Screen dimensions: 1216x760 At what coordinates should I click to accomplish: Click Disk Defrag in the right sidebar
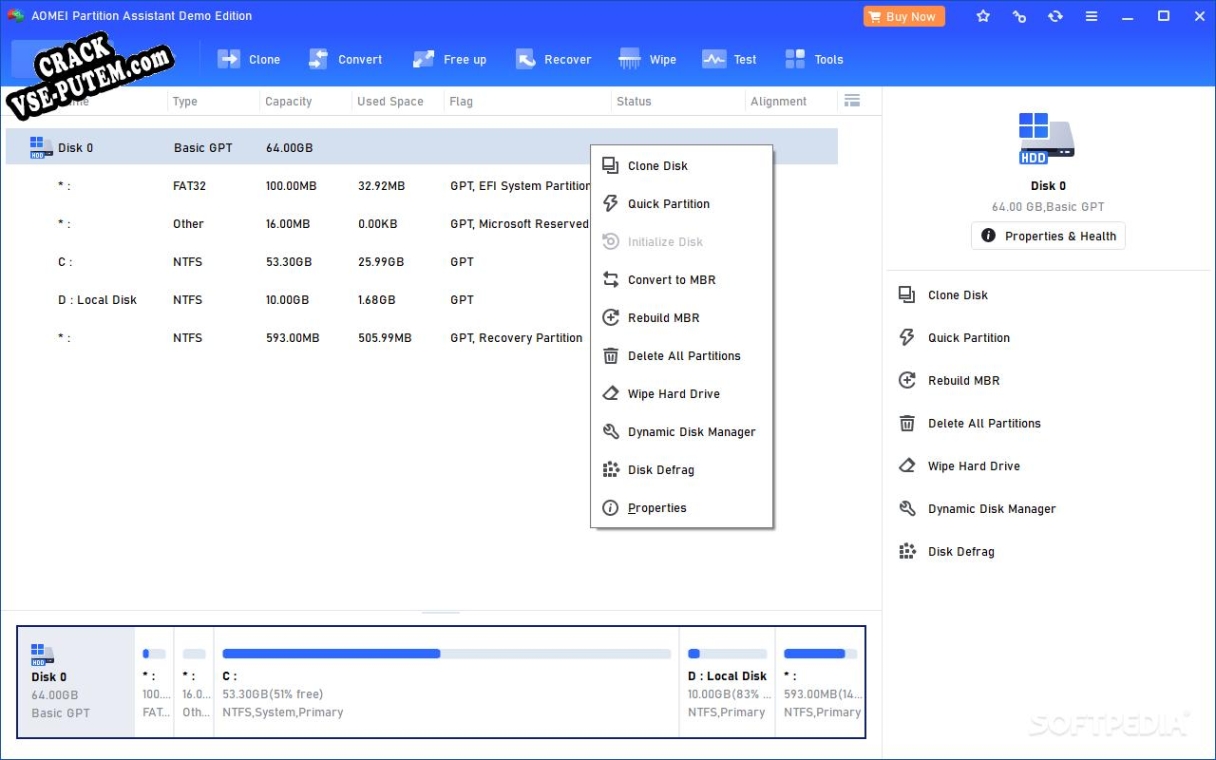pyautogui.click(x=946, y=552)
